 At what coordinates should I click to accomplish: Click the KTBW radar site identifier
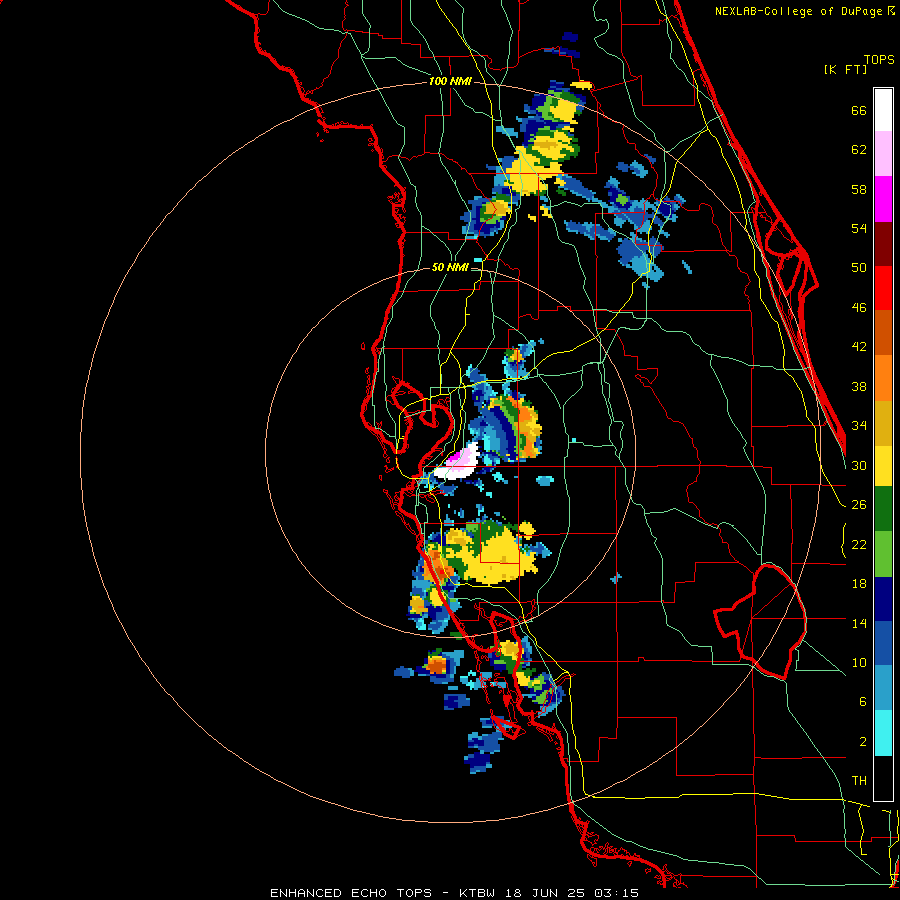pos(476,893)
